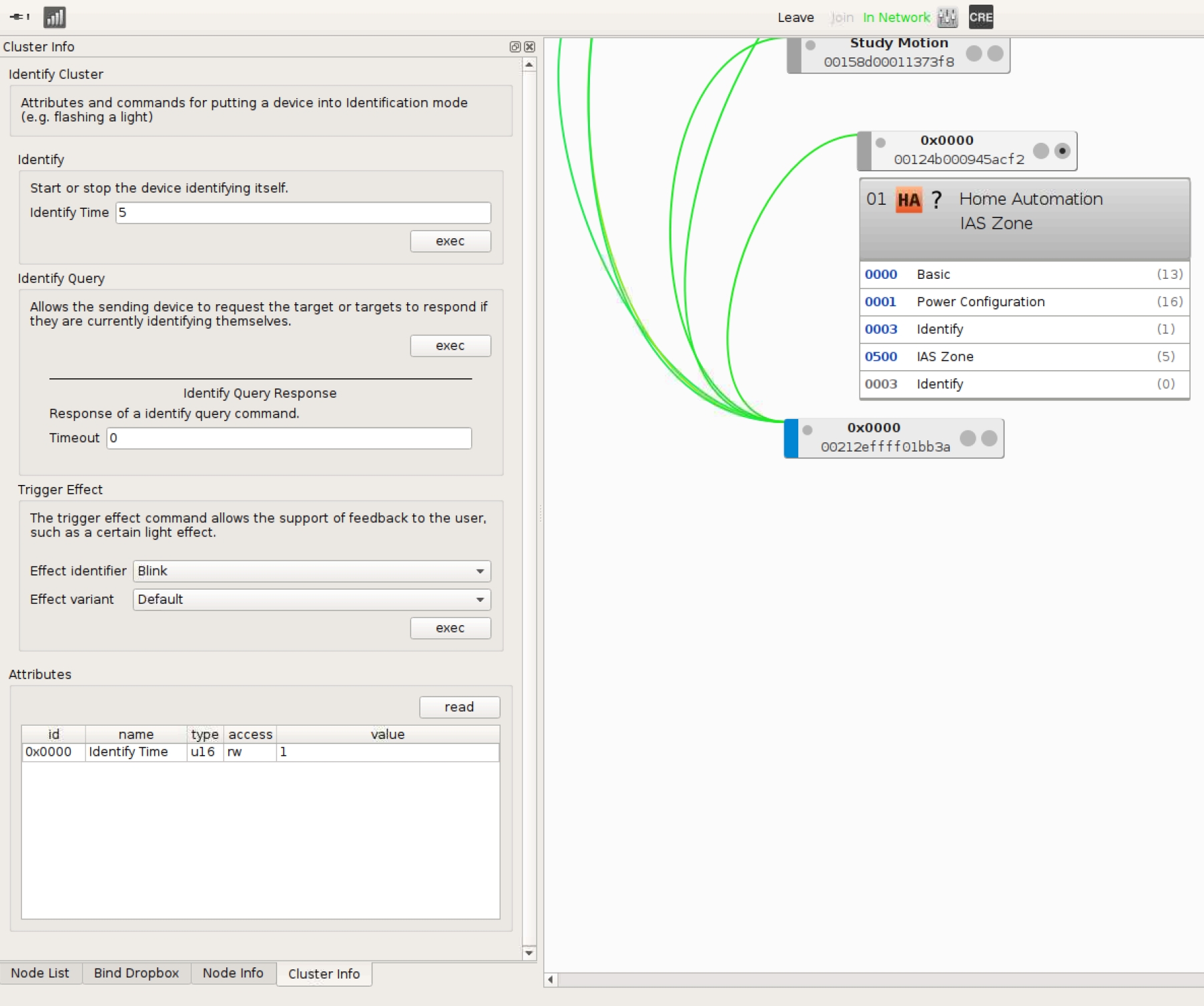Click the Identify Time attribute name cell
This screenshot has width=1204, height=1006.
click(x=136, y=752)
